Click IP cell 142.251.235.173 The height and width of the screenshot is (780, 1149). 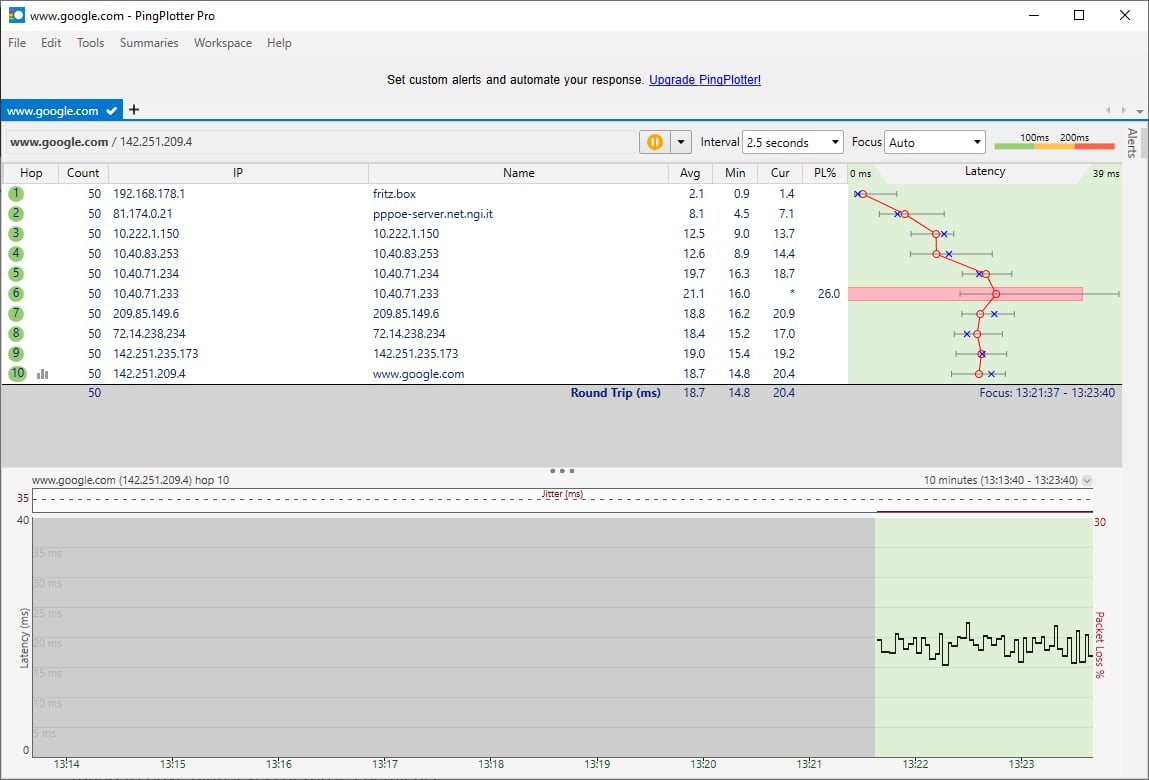[155, 353]
